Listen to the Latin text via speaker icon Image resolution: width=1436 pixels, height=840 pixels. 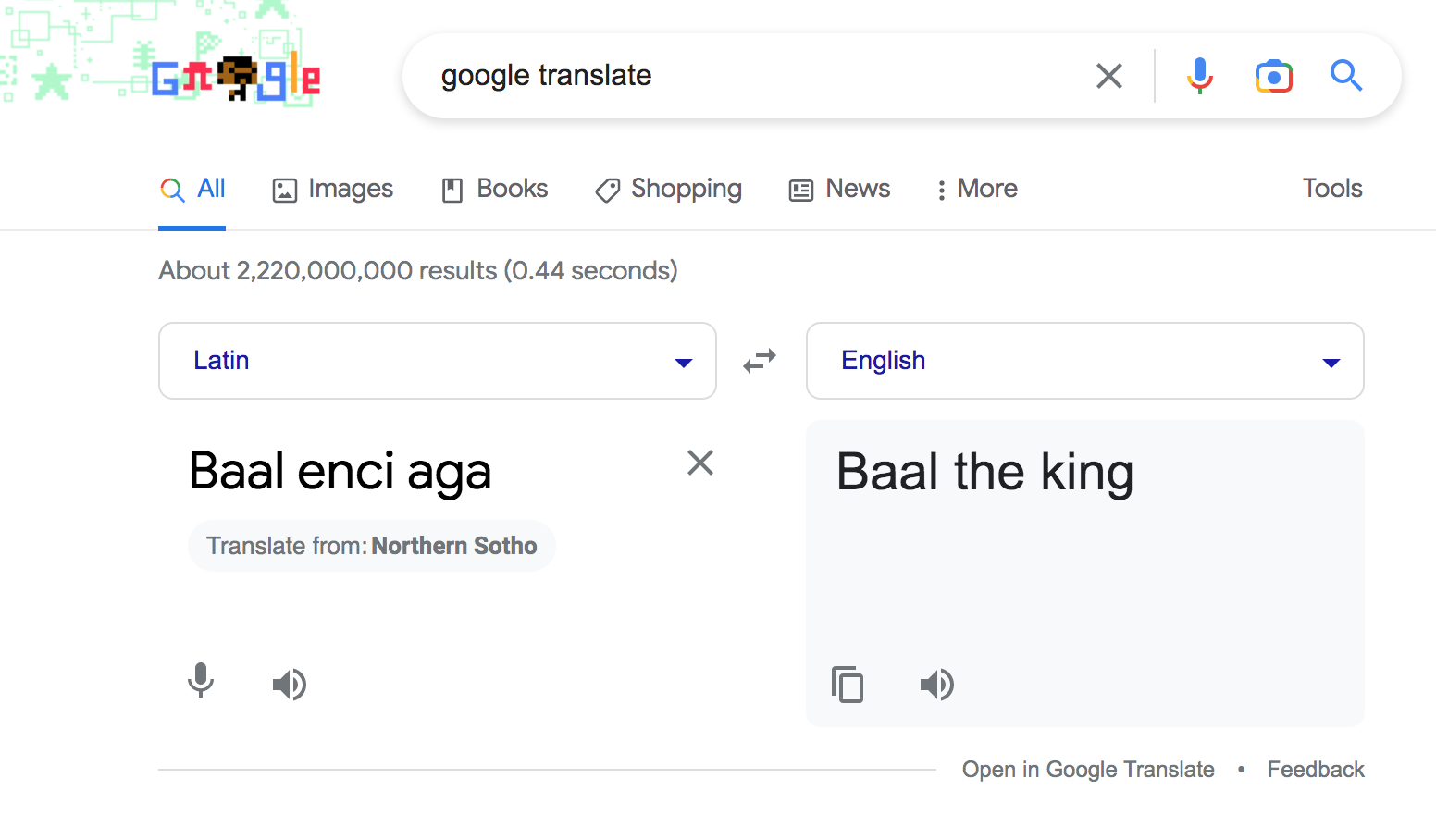click(290, 685)
